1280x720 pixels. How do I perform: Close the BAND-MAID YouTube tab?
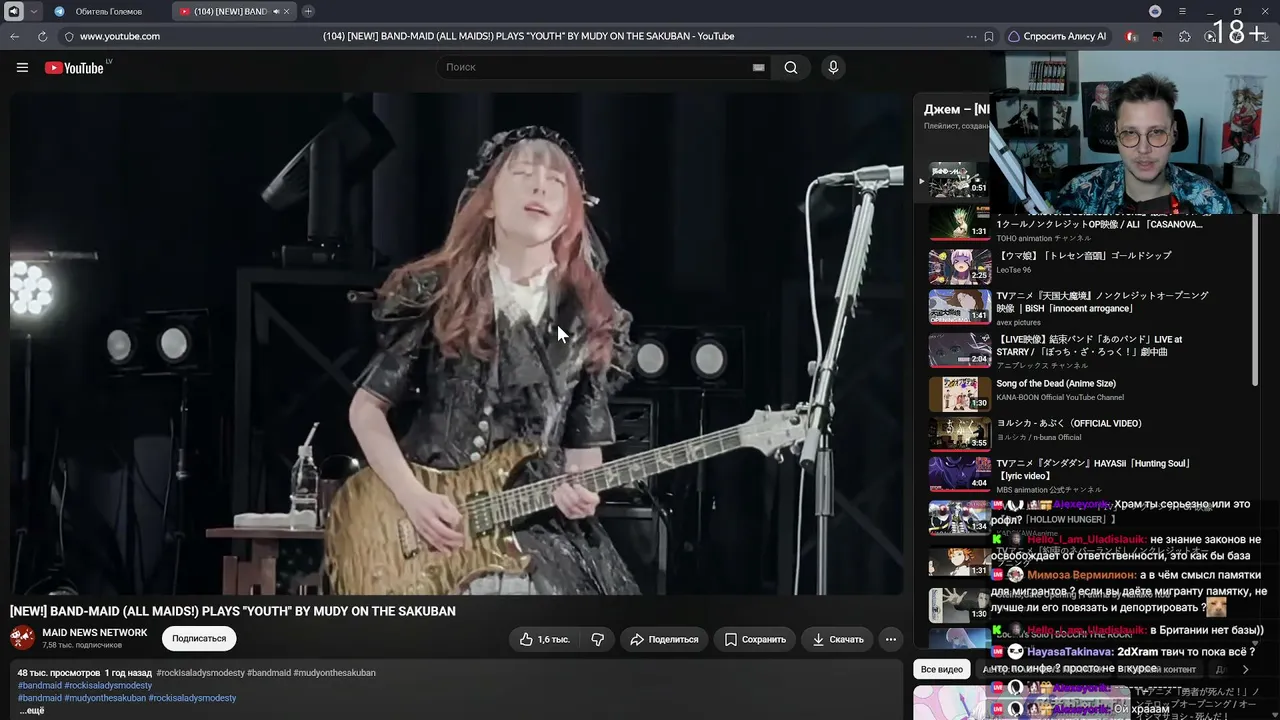point(286,11)
